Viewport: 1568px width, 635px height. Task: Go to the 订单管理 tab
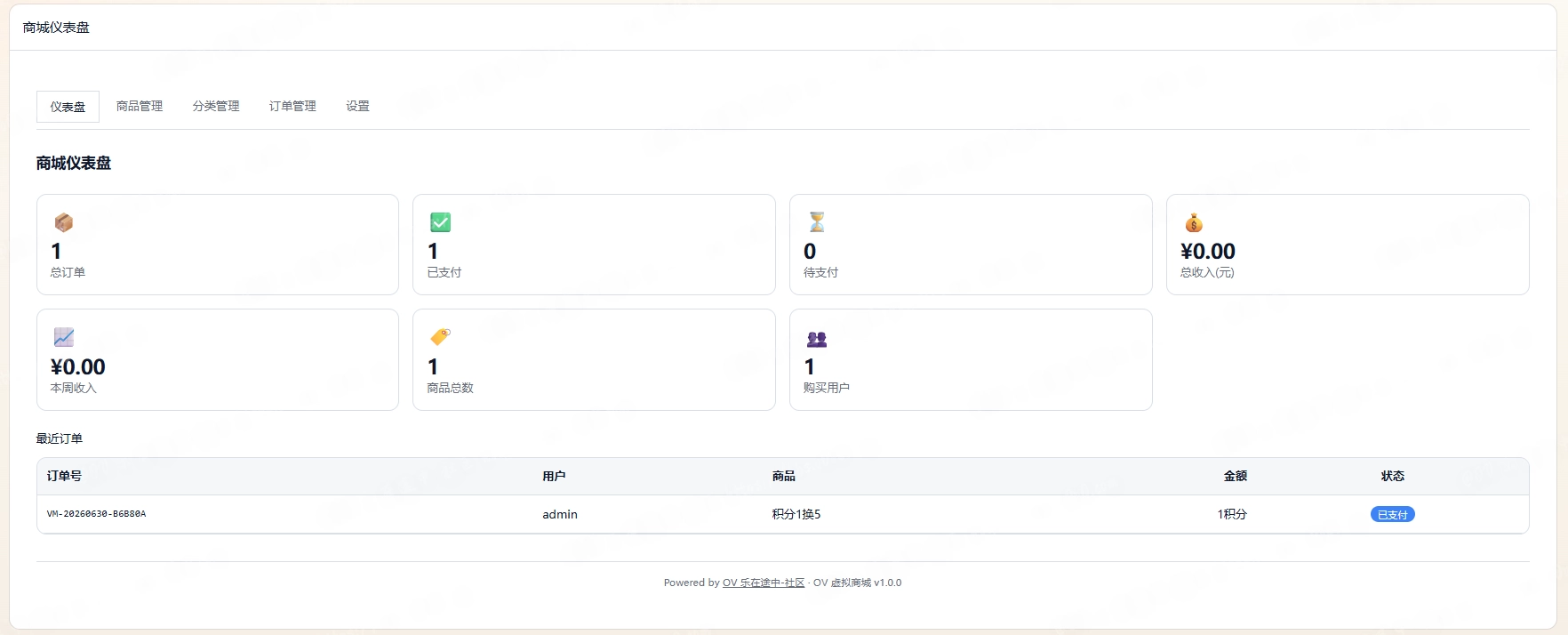[292, 106]
